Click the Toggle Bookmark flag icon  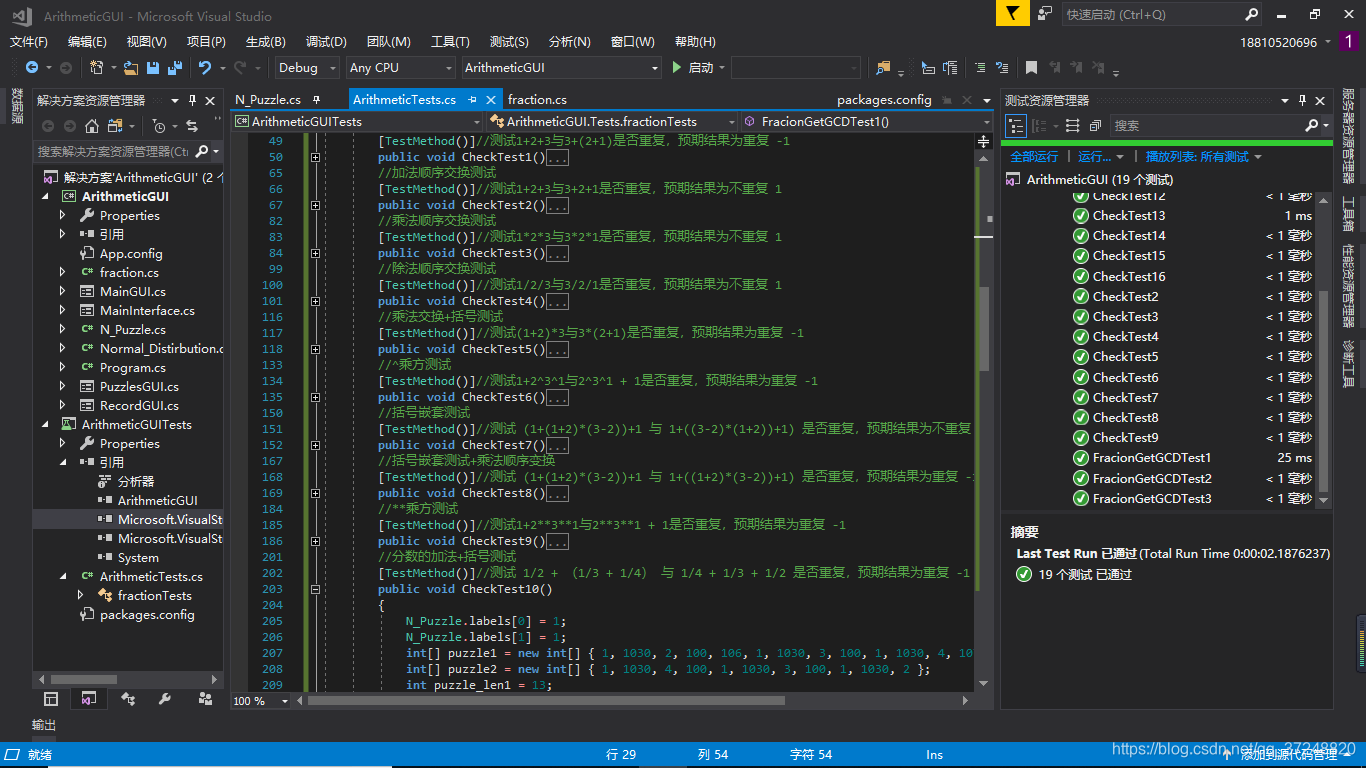click(1031, 68)
